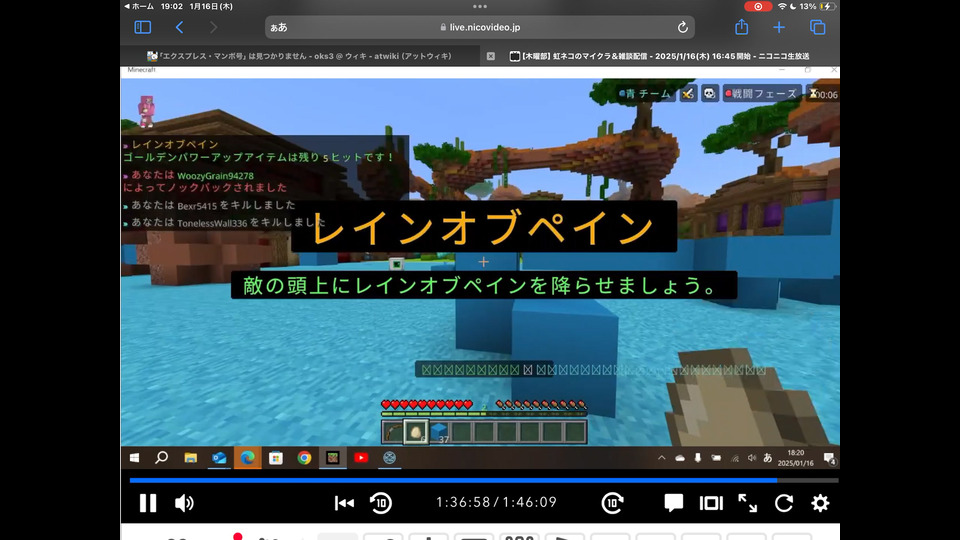
Task: Tap the red screen recording indicator
Action: (757, 6)
